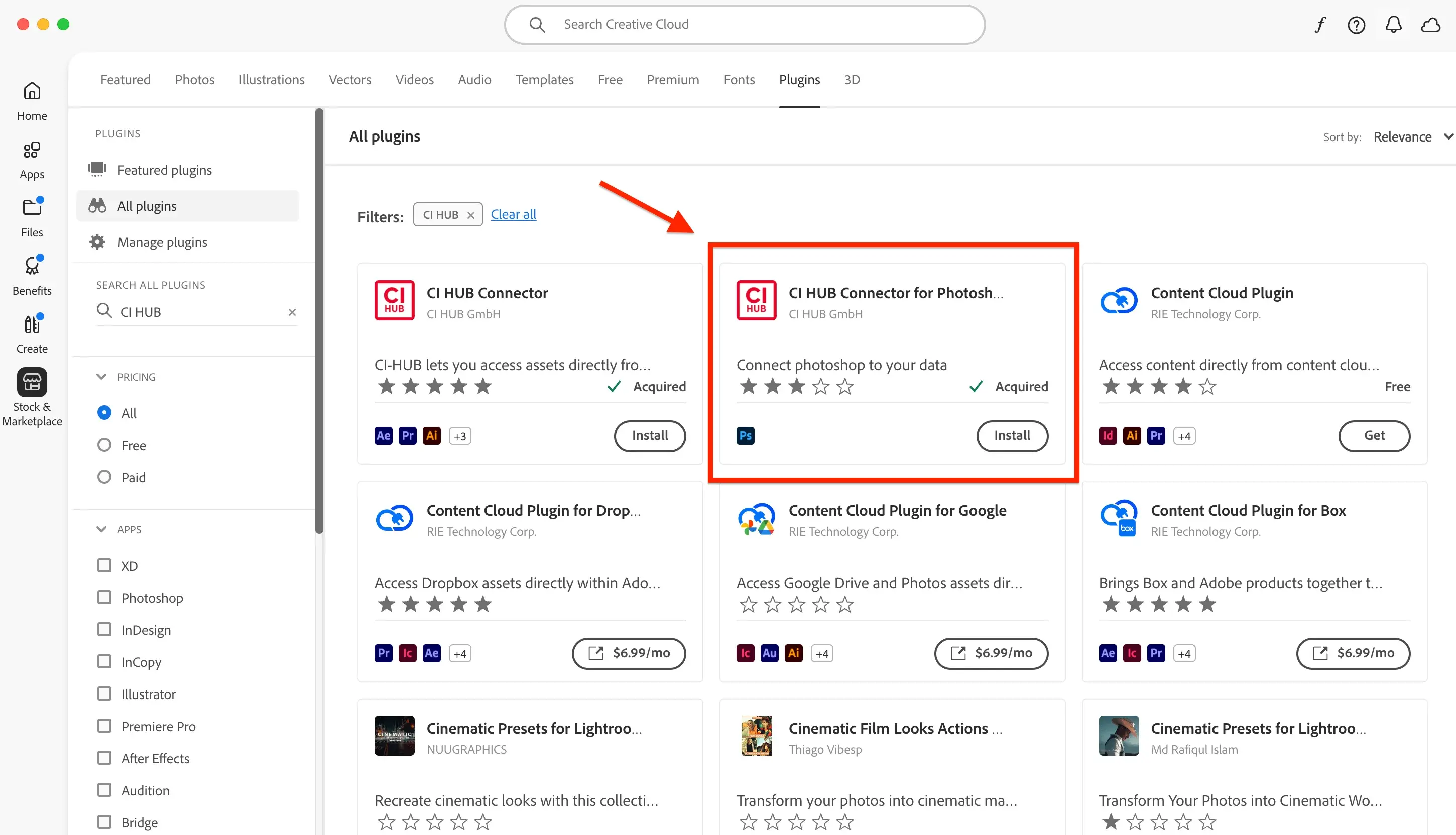Image resolution: width=1456 pixels, height=835 pixels.
Task: Select the Free pricing radio button
Action: point(104,445)
